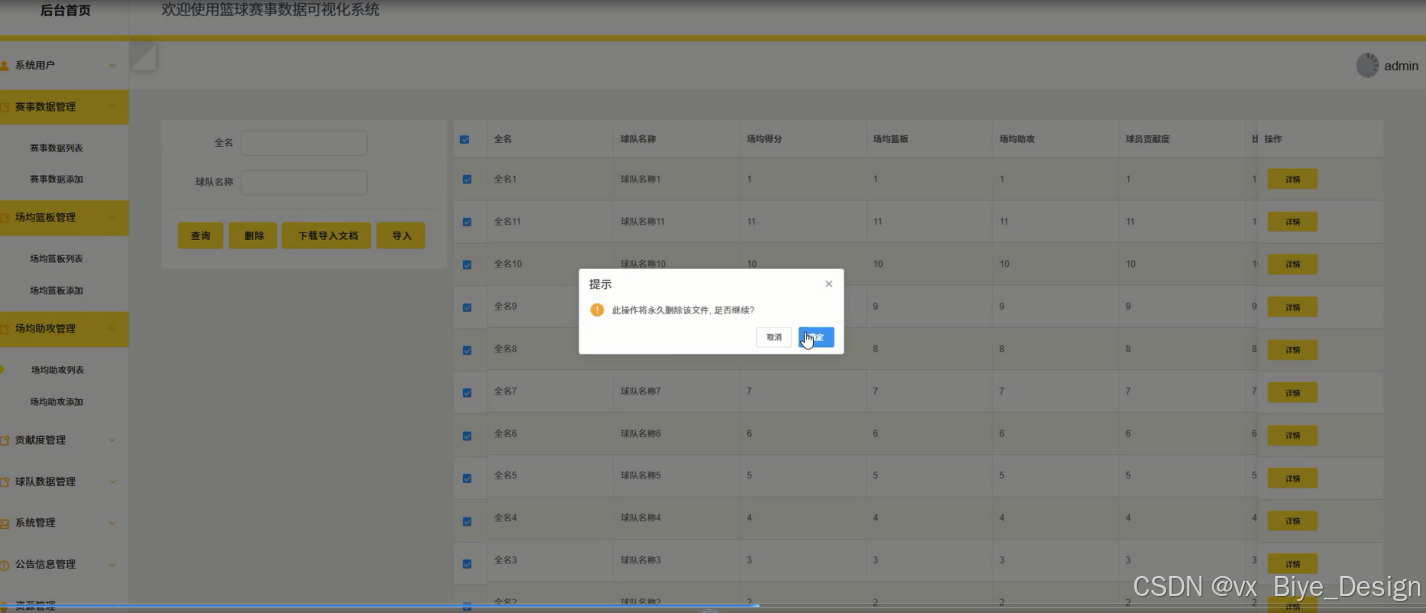Click the 球队名称11 table cell
1426x613 pixels.
pyautogui.click(x=642, y=222)
